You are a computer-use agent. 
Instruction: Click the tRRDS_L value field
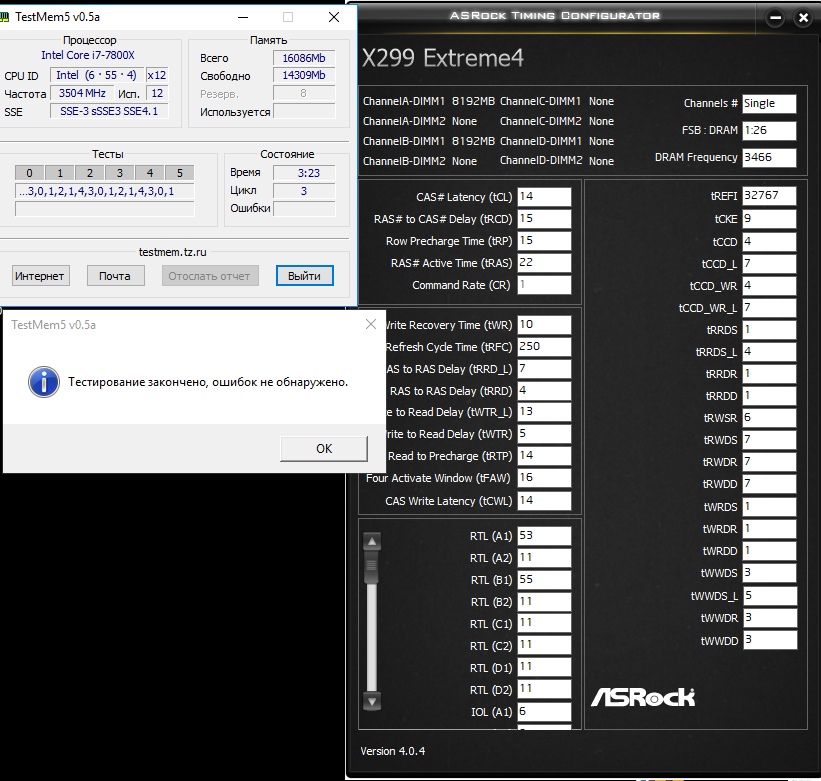point(769,352)
